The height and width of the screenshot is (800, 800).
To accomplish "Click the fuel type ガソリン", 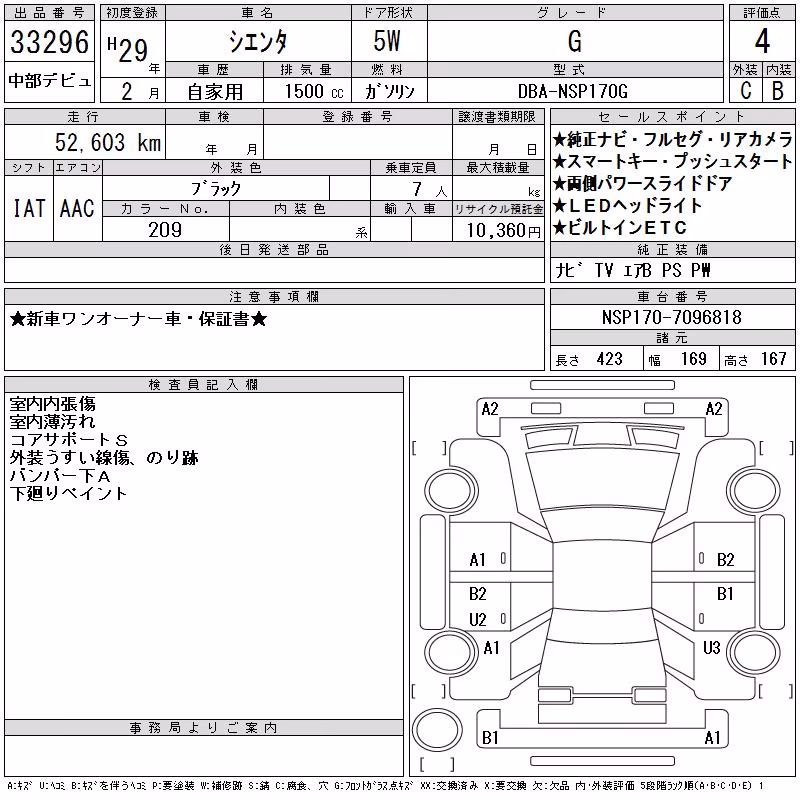I will click(389, 92).
